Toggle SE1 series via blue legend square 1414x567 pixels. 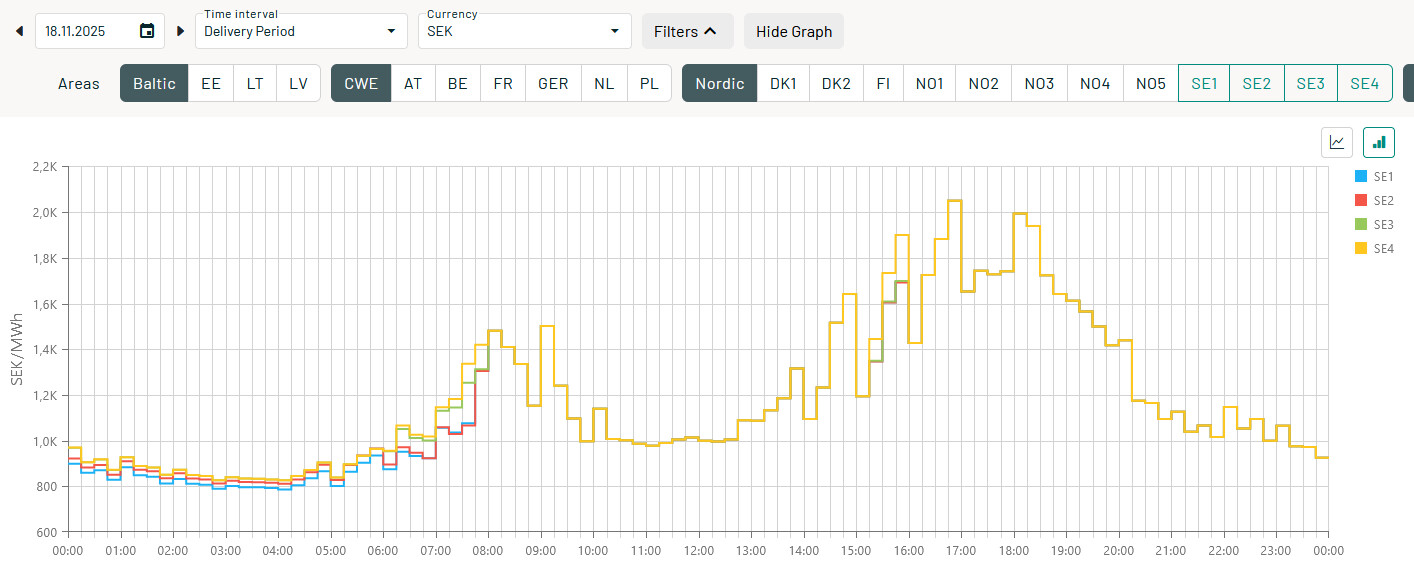coord(1359,177)
